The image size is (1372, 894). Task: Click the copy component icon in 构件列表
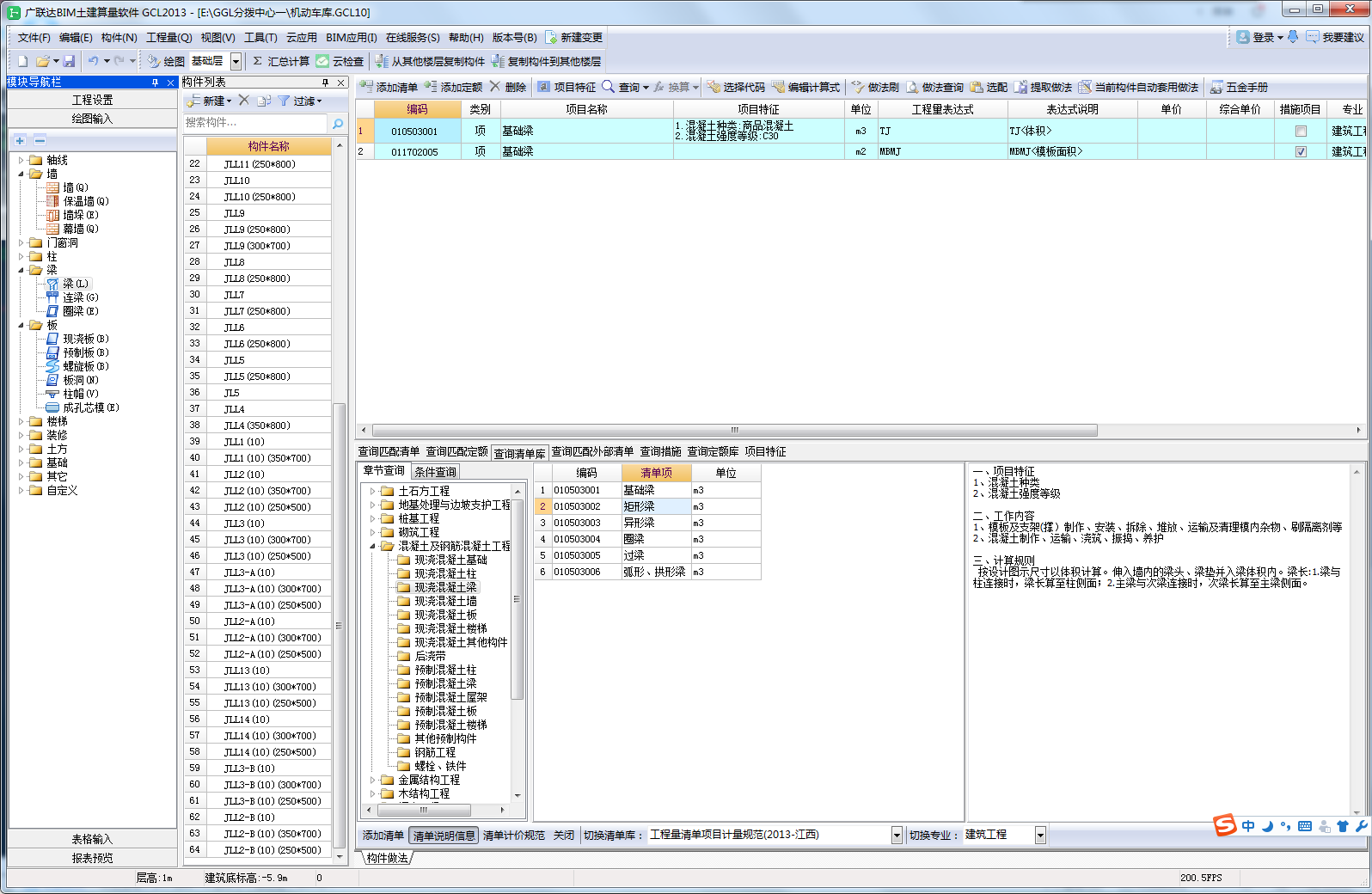[x=264, y=101]
